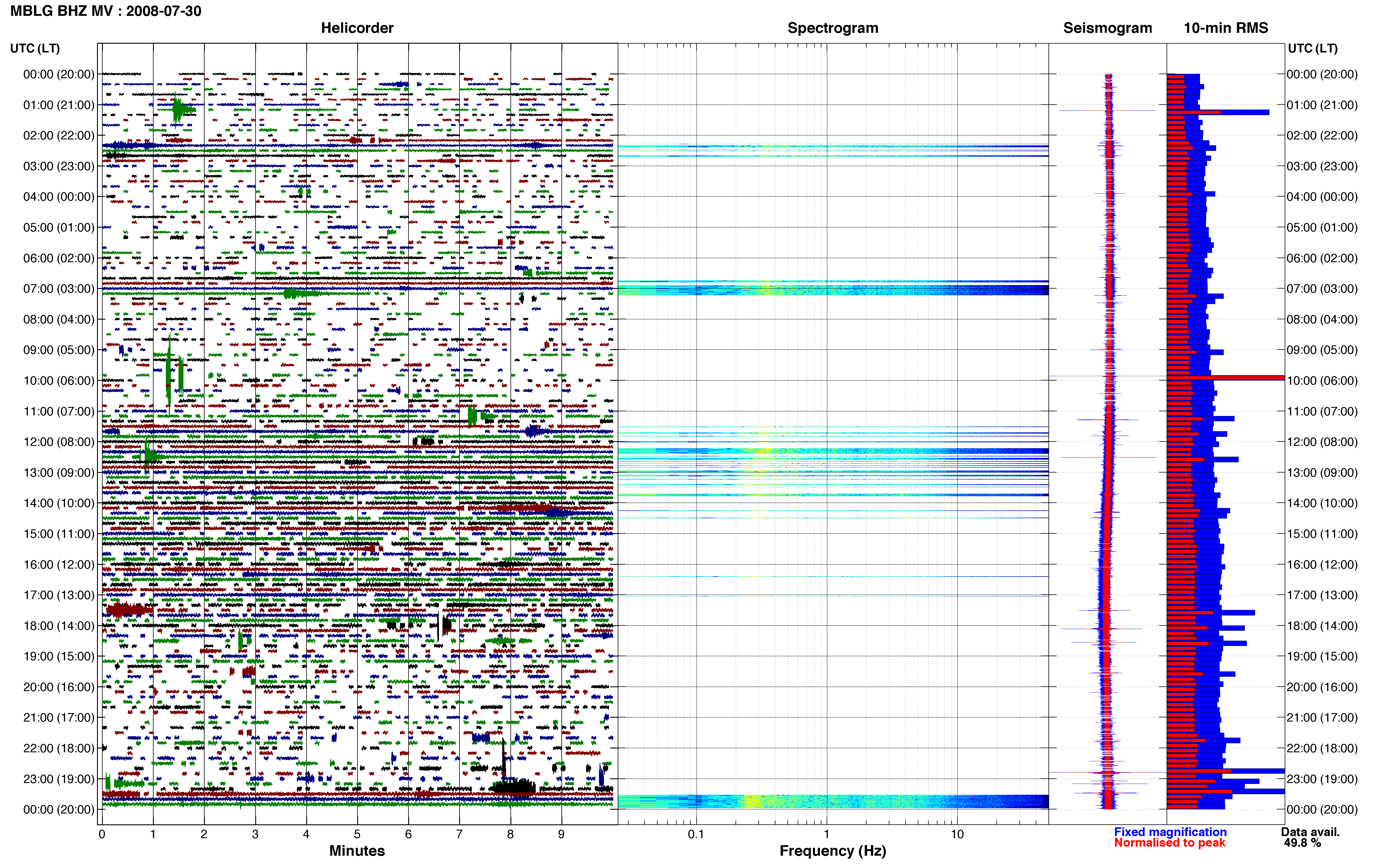Click minutes tick label '5'

pyautogui.click(x=357, y=834)
